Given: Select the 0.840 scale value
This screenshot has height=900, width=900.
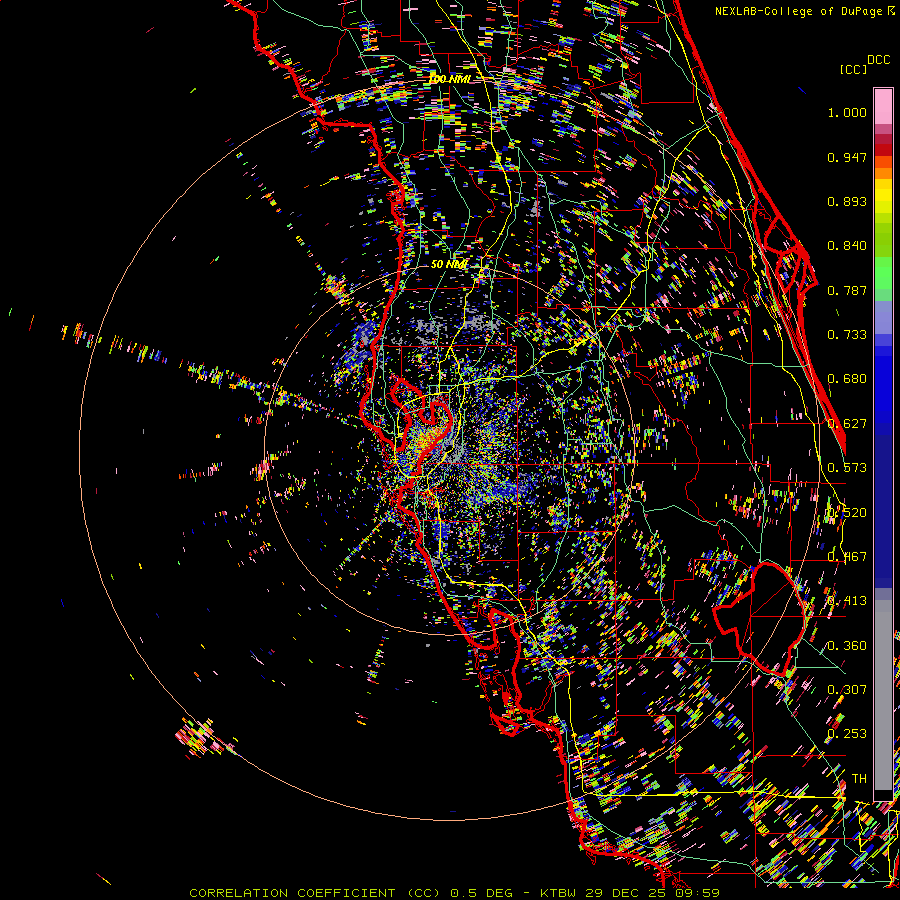Looking at the screenshot, I should [847, 246].
